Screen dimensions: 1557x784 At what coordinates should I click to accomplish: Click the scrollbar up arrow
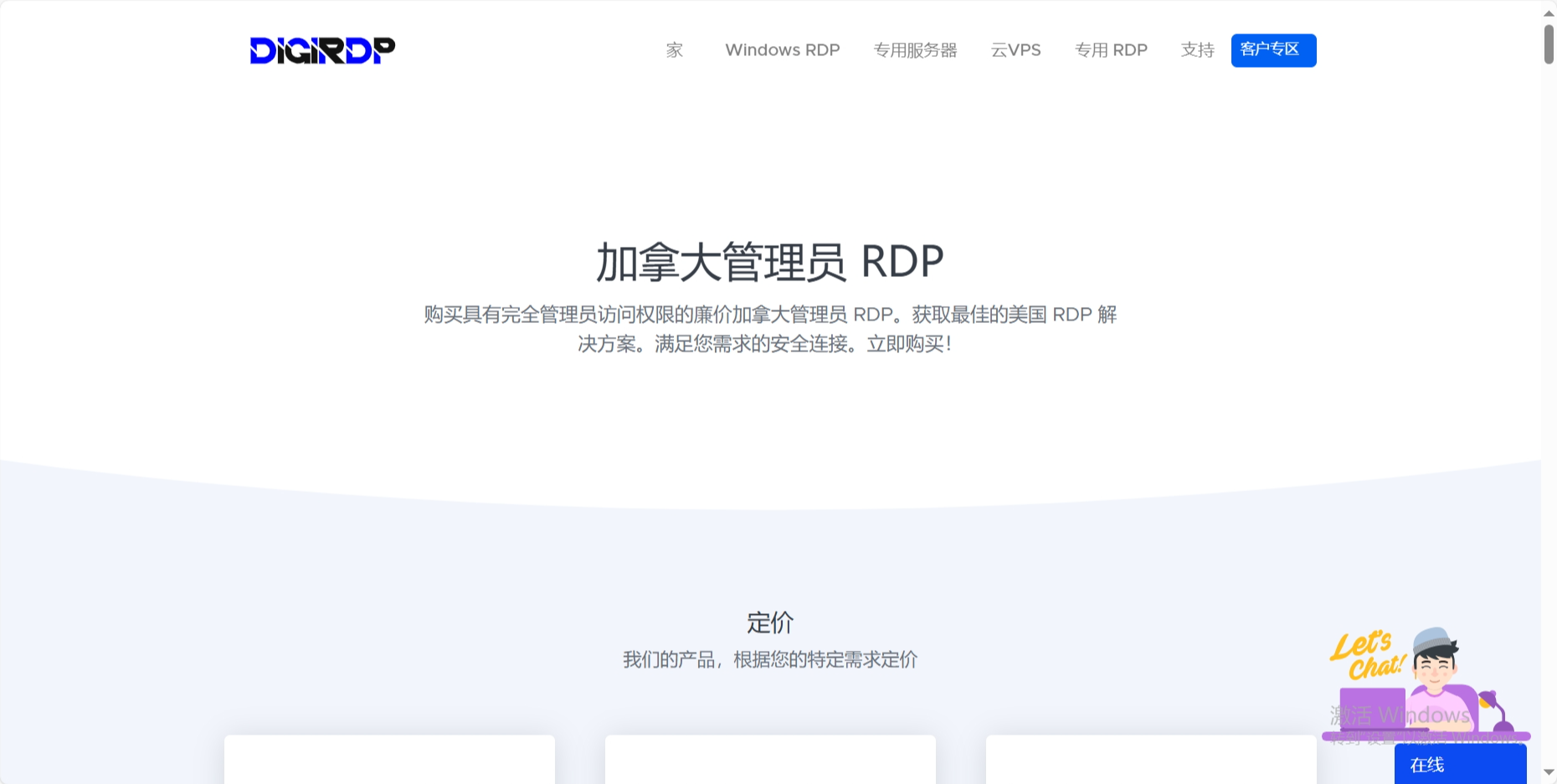[1549, 12]
